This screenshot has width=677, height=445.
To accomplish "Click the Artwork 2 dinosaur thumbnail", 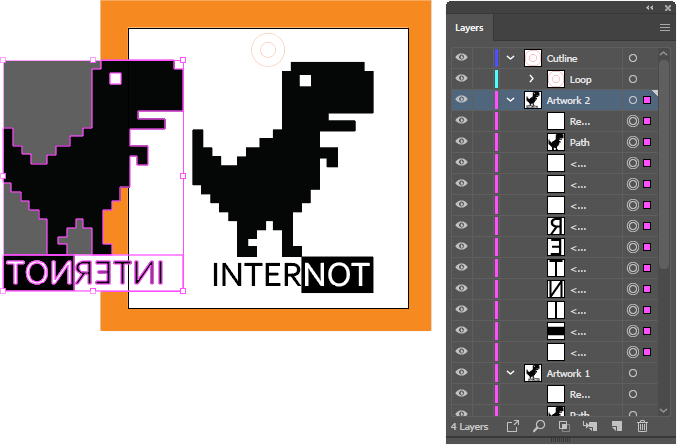I will tap(533, 100).
